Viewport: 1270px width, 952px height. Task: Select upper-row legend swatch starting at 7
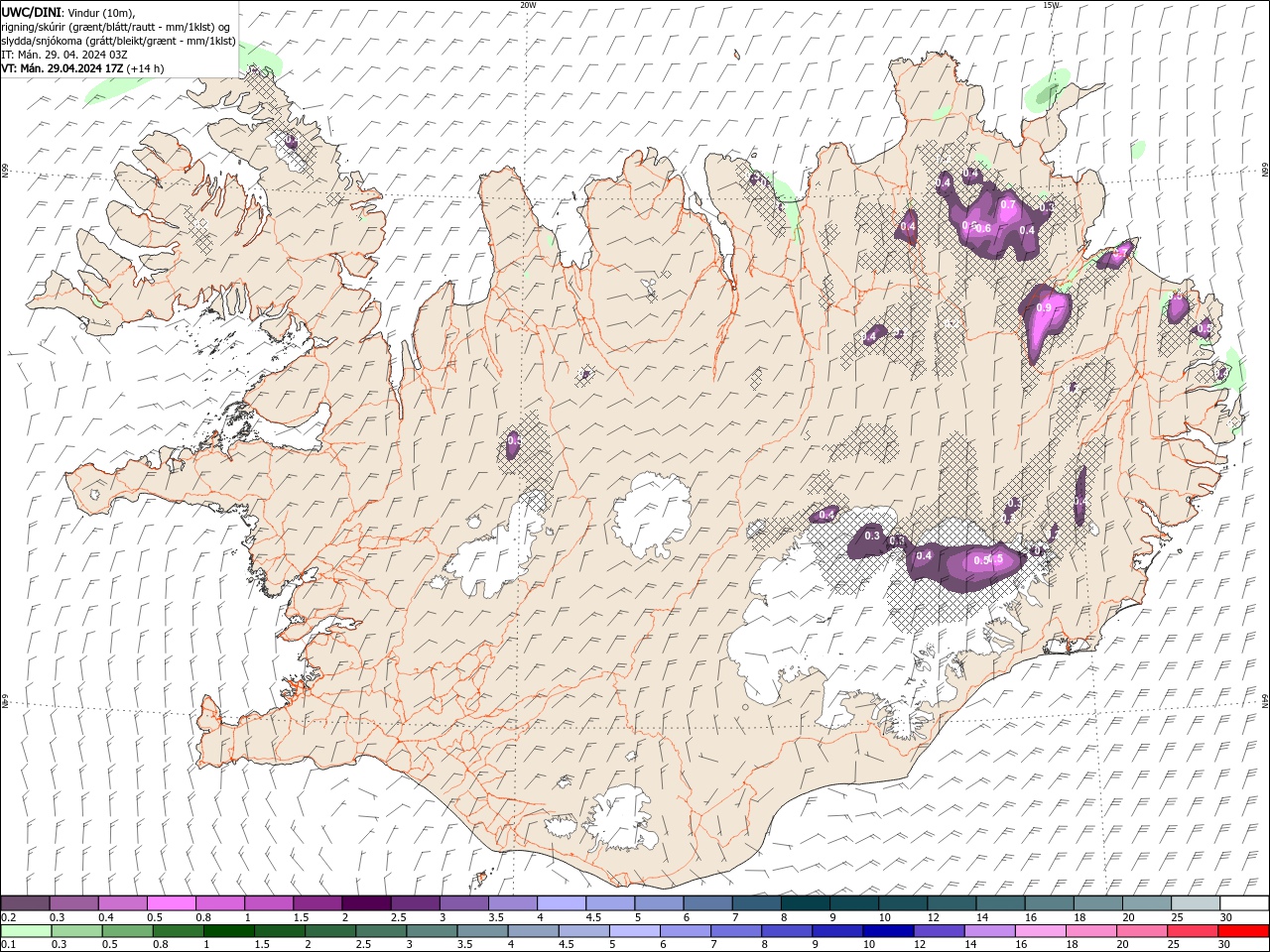click(756, 903)
